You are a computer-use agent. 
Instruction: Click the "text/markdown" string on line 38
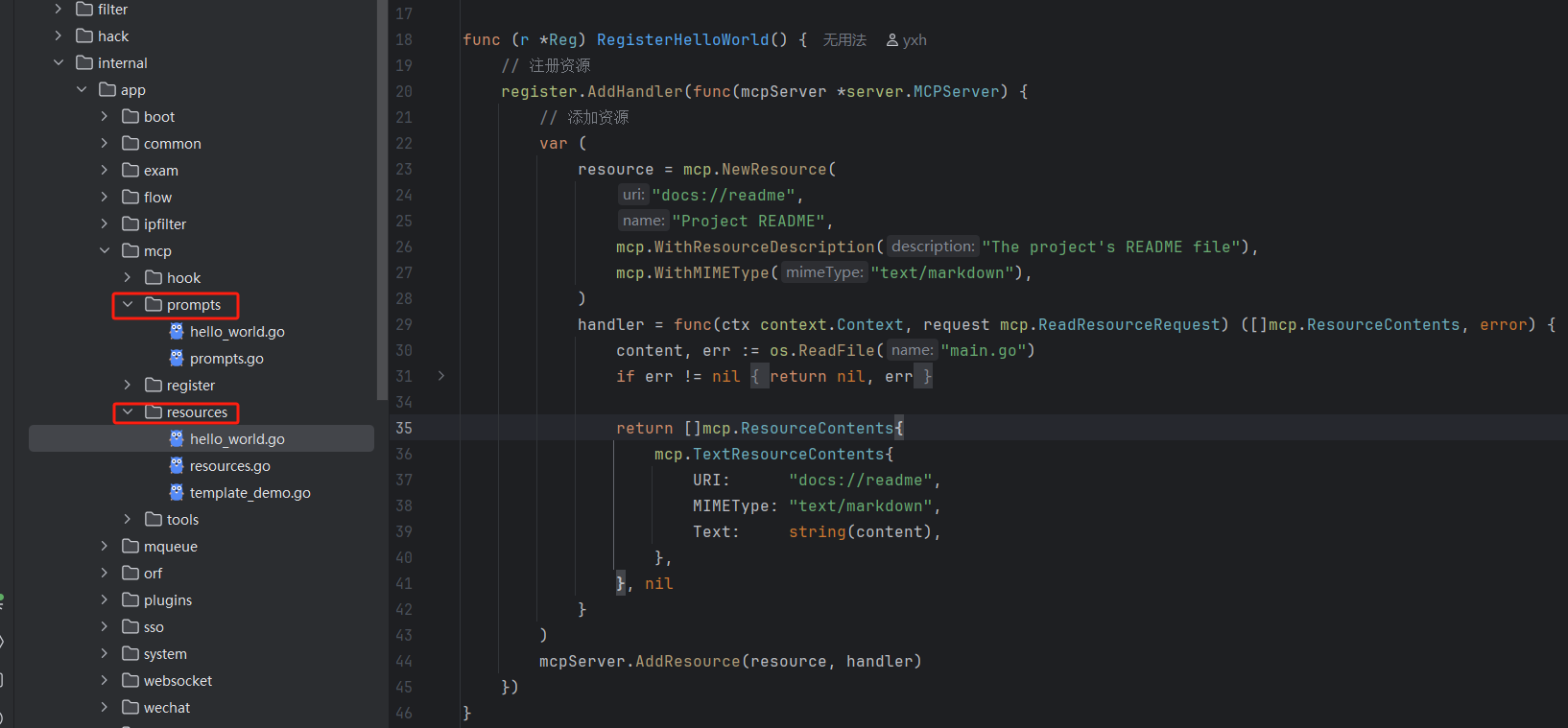pos(861,505)
